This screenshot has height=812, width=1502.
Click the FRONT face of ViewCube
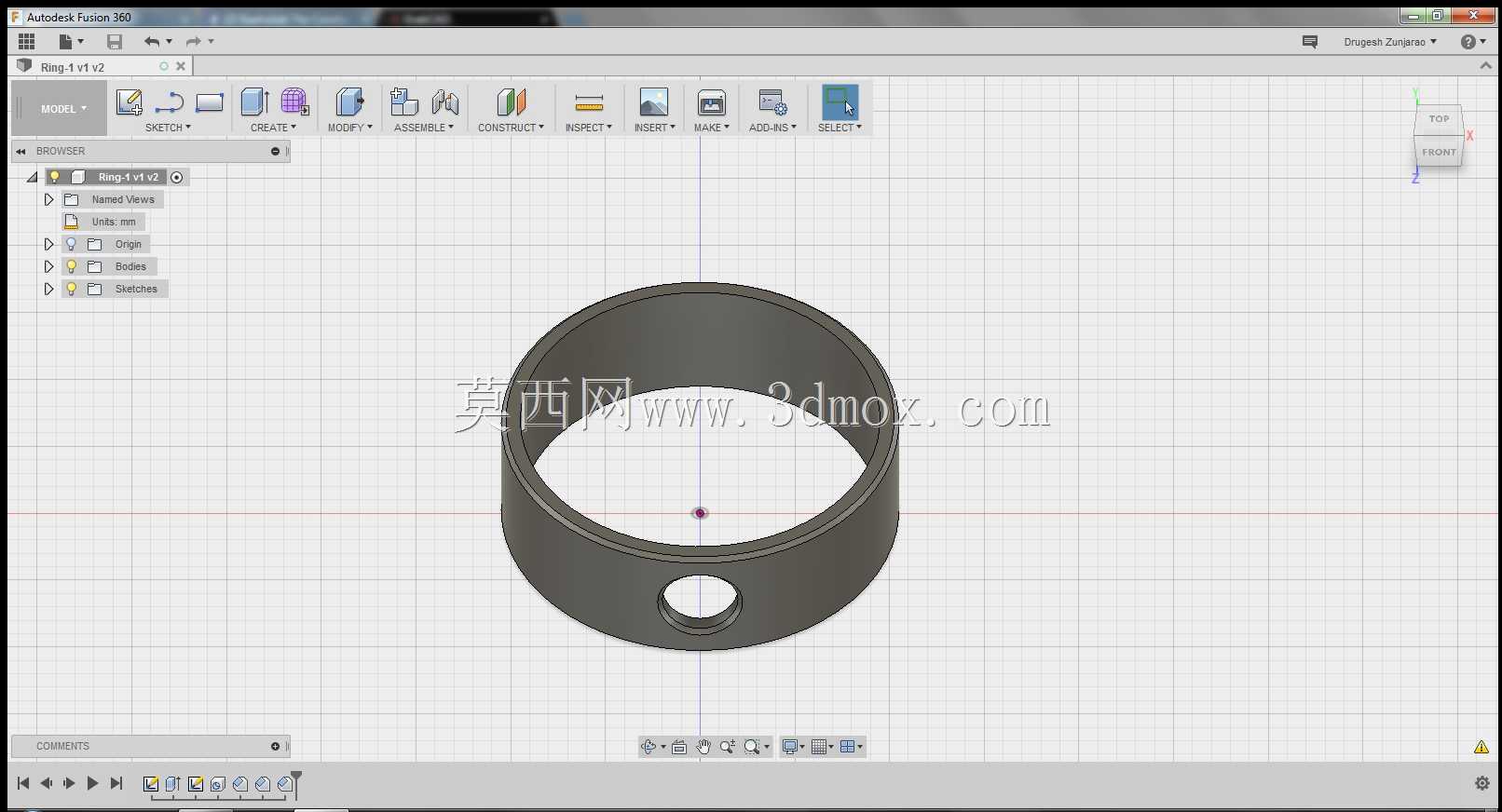(1439, 152)
